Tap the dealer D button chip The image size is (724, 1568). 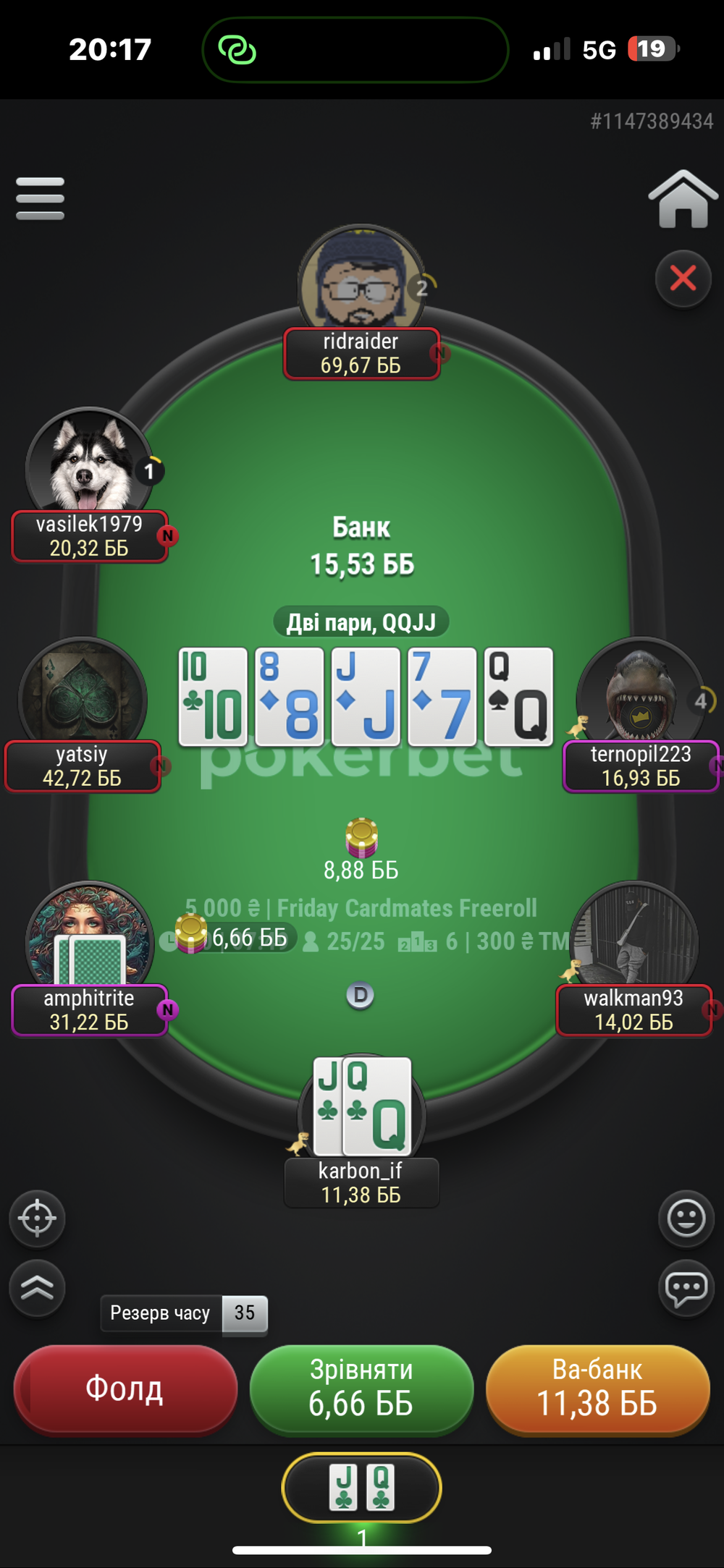[360, 996]
